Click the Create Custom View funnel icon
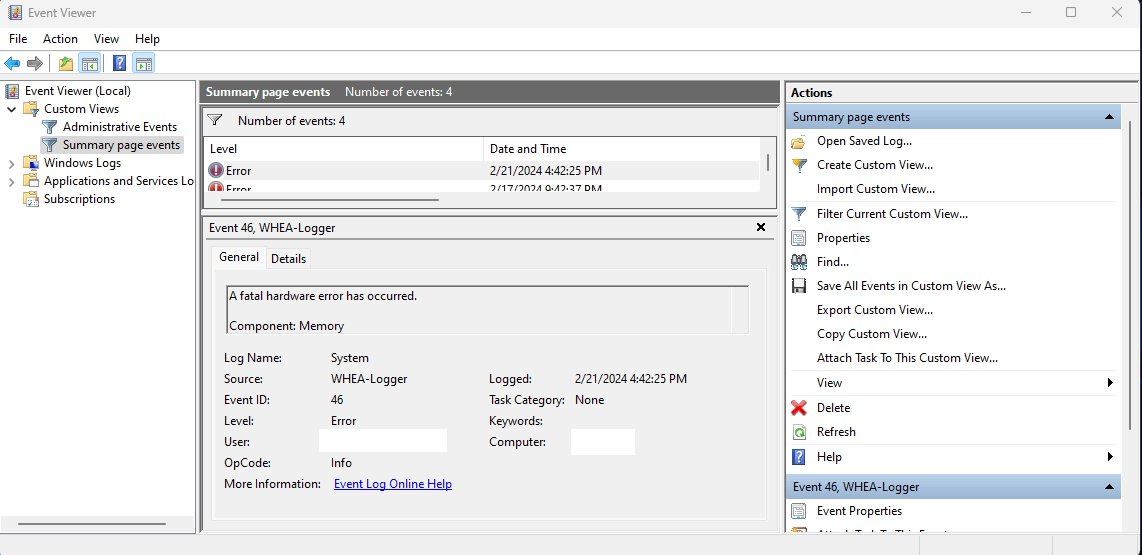This screenshot has width=1142, height=555. pyautogui.click(x=799, y=165)
